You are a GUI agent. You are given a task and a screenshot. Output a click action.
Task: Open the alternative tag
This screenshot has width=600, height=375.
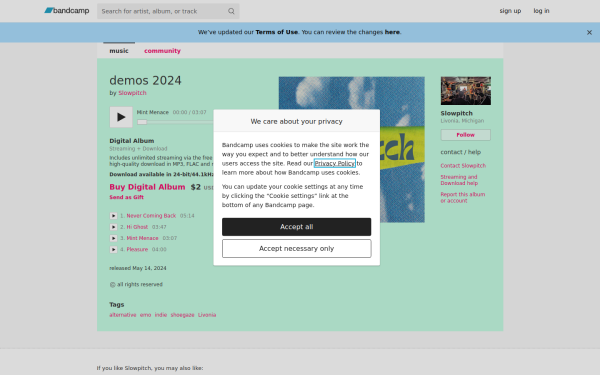coord(123,315)
